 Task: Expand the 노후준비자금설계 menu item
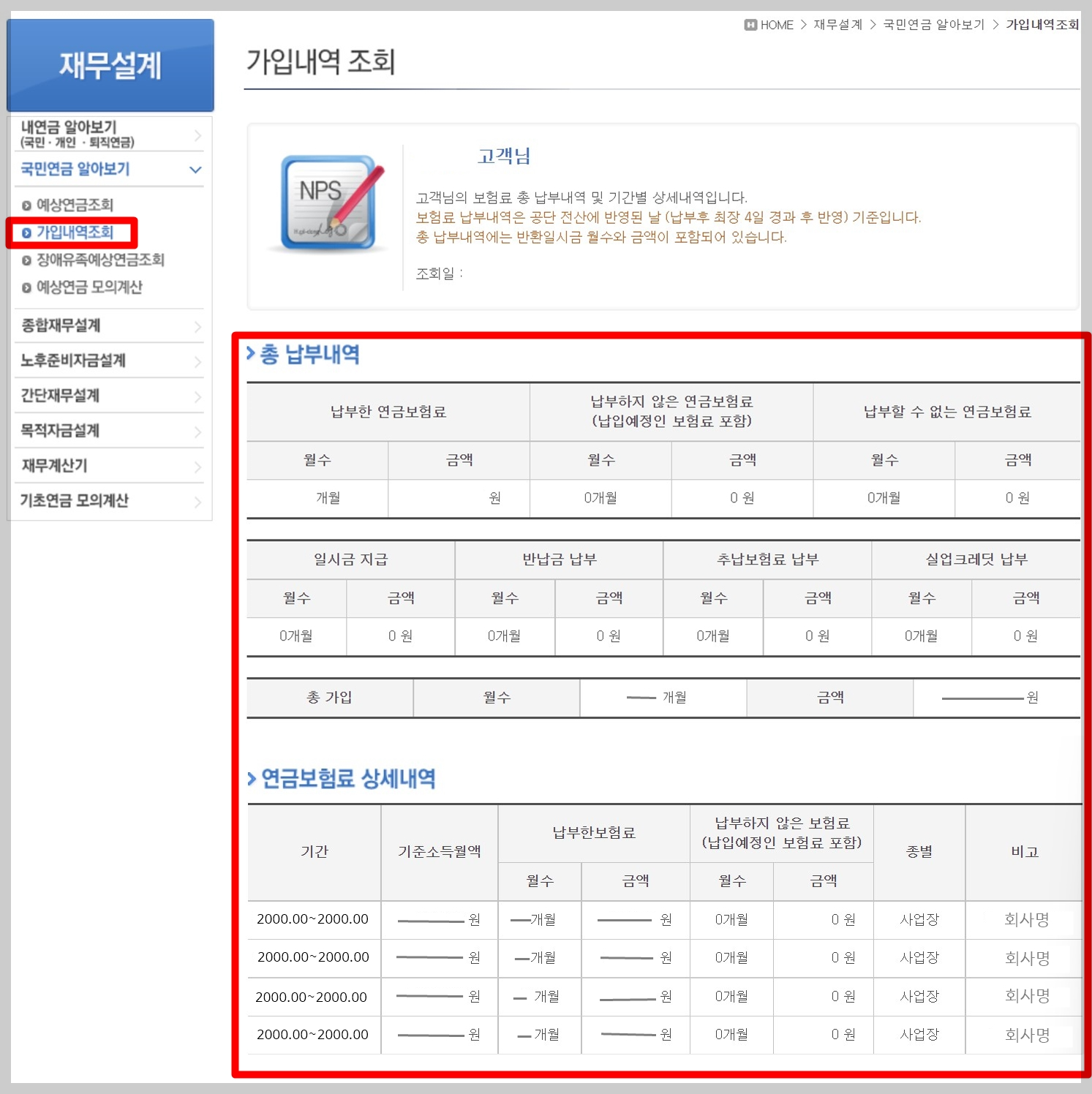[x=72, y=361]
